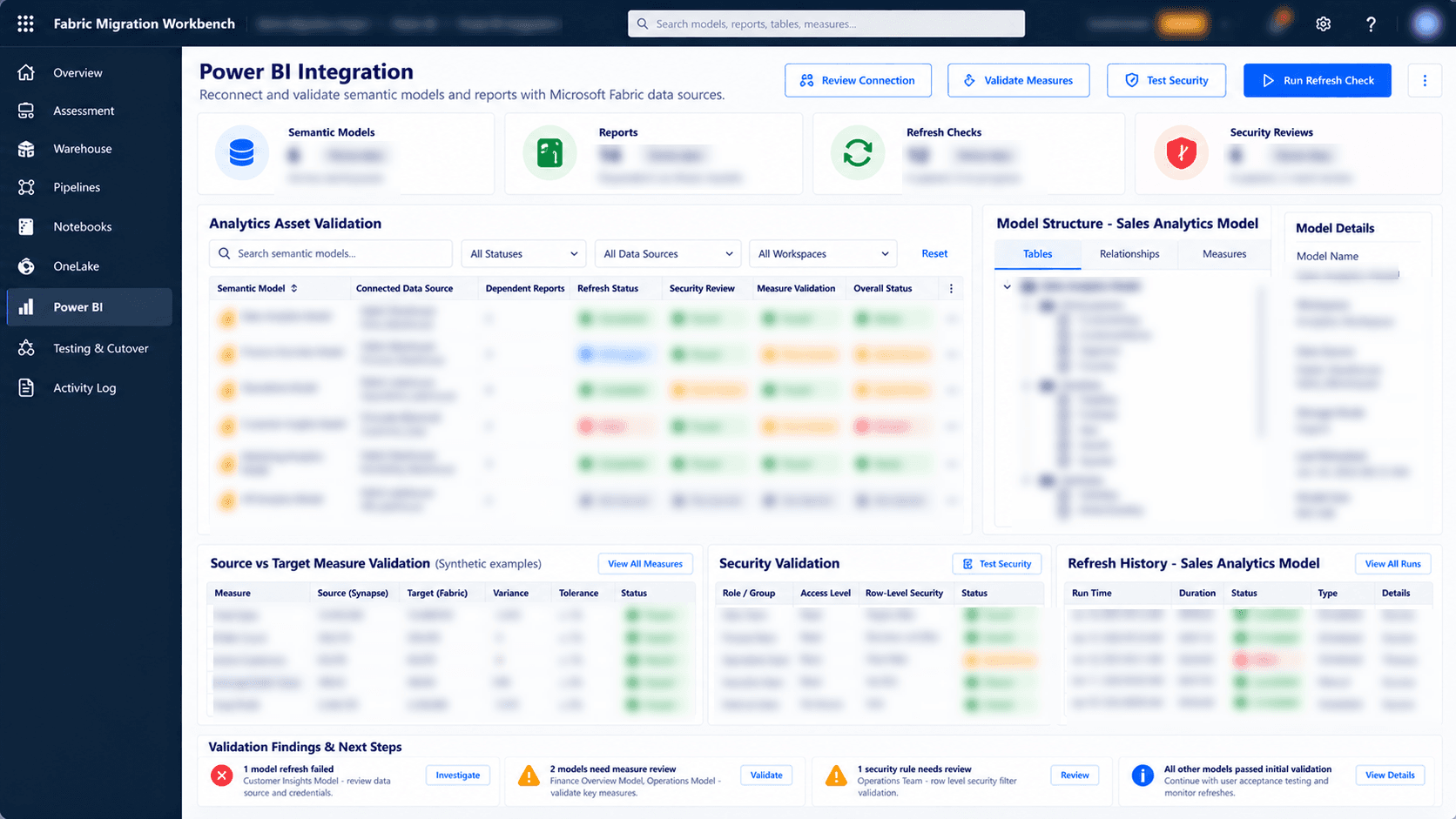Click View All Measures button

pyautogui.click(x=645, y=564)
